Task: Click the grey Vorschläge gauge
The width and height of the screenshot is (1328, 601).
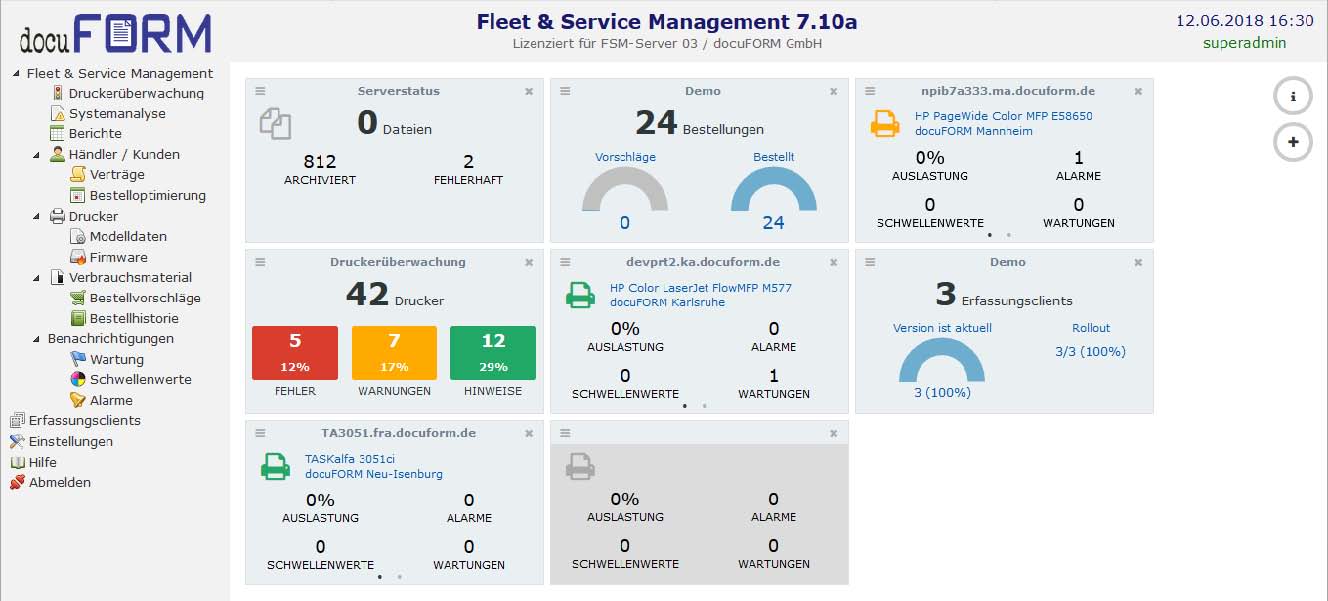Action: [625, 189]
